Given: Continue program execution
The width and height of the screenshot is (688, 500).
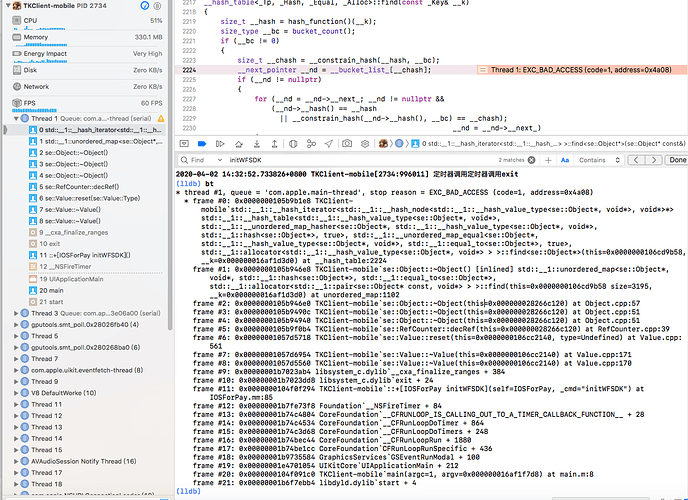Looking at the screenshot, I should click(220, 143).
